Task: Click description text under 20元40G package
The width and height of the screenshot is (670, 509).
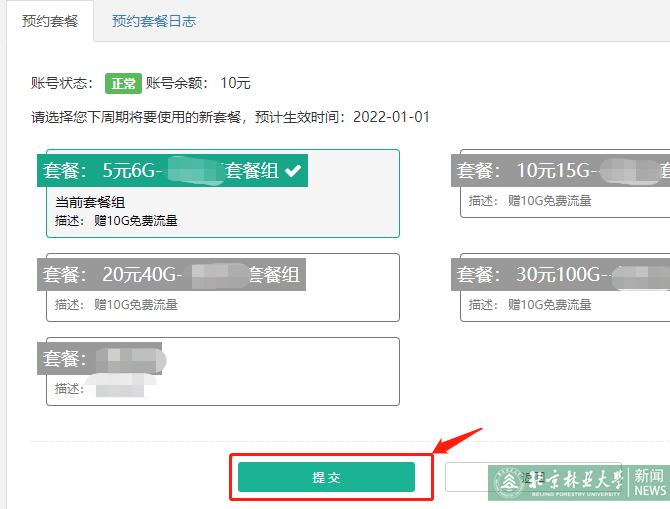Action: pos(116,304)
